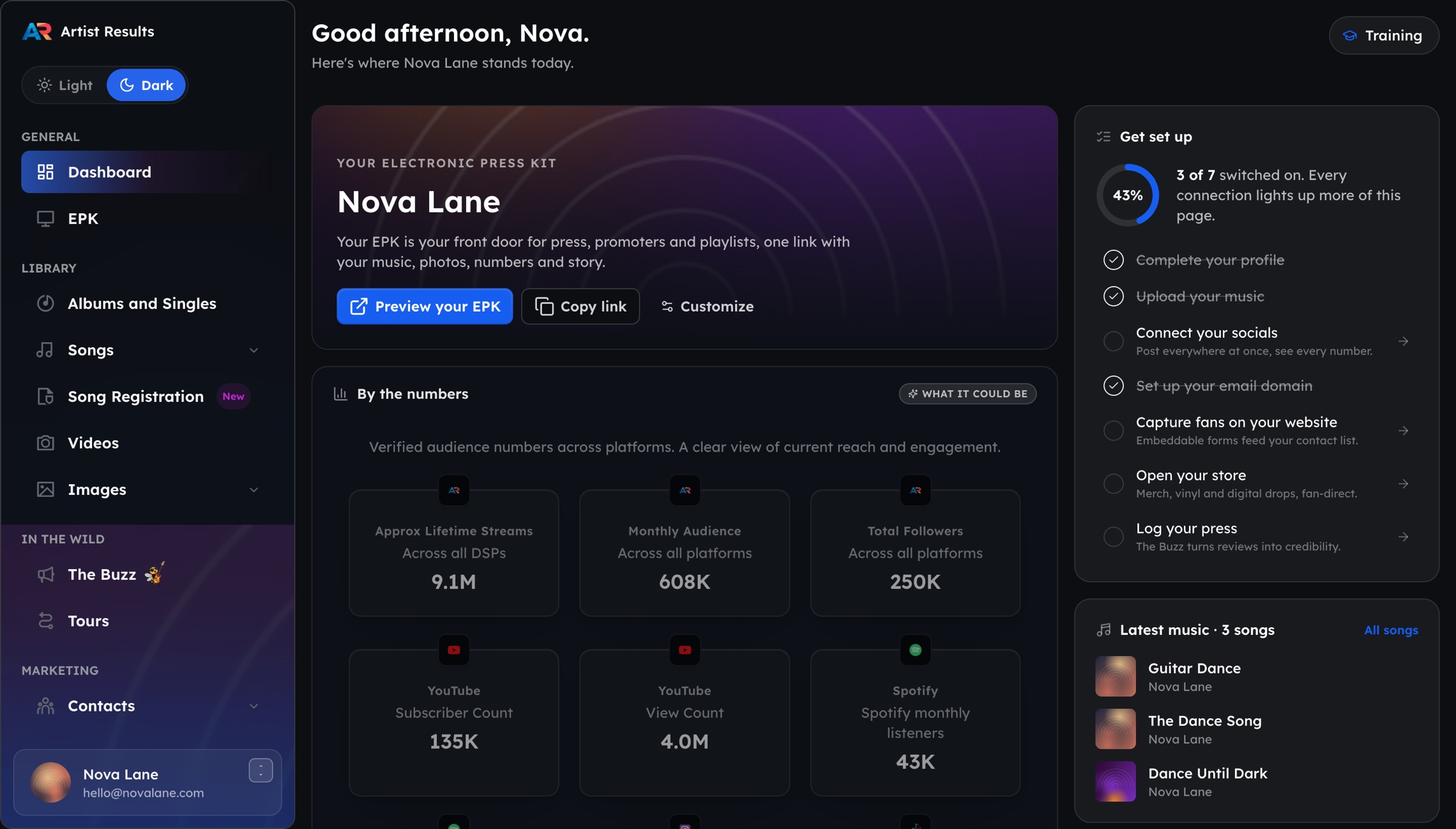
Task: Open the EPK menu item
Action: coord(148,218)
